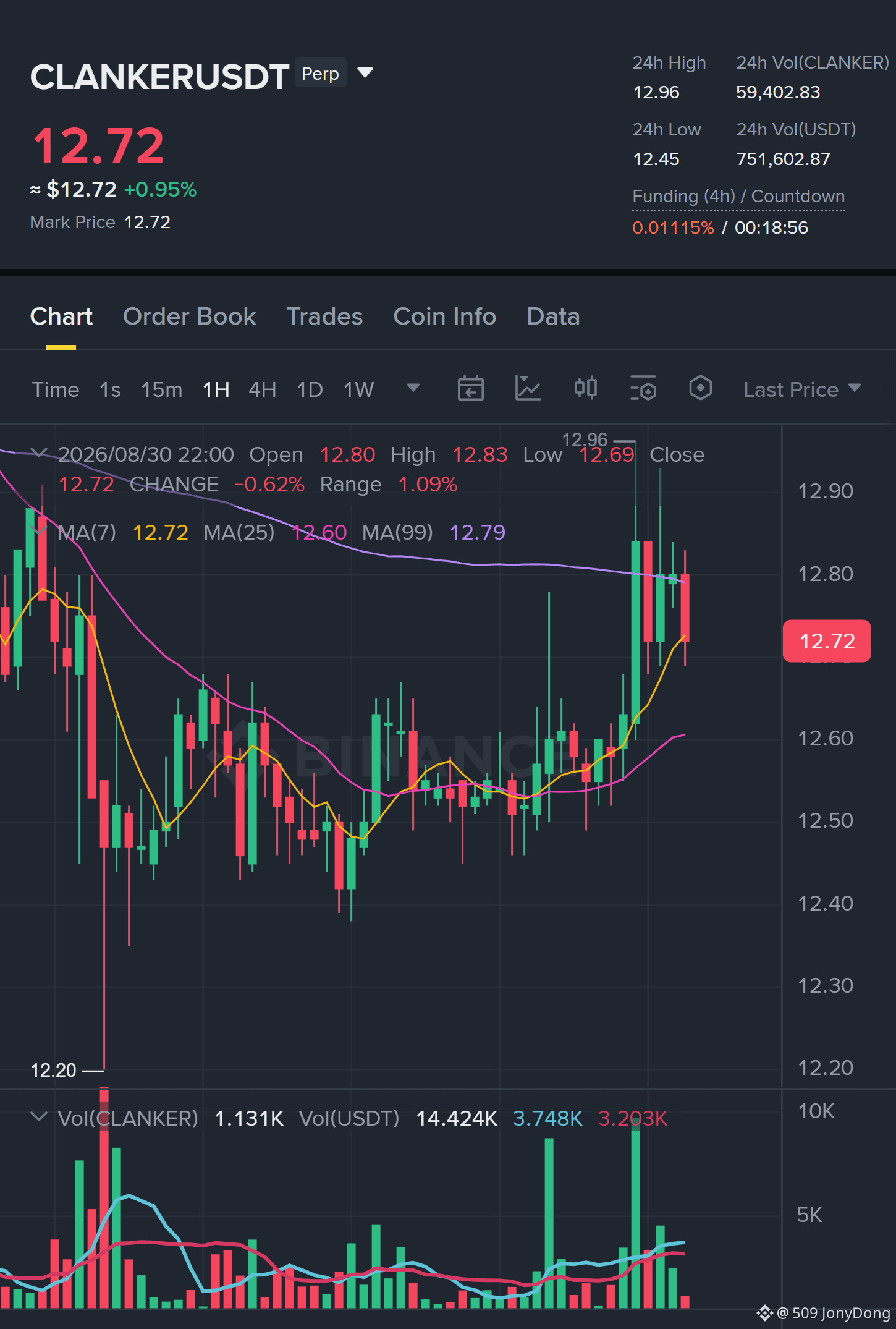Open the Last Price dropdown
896x1329 pixels.
point(802,389)
